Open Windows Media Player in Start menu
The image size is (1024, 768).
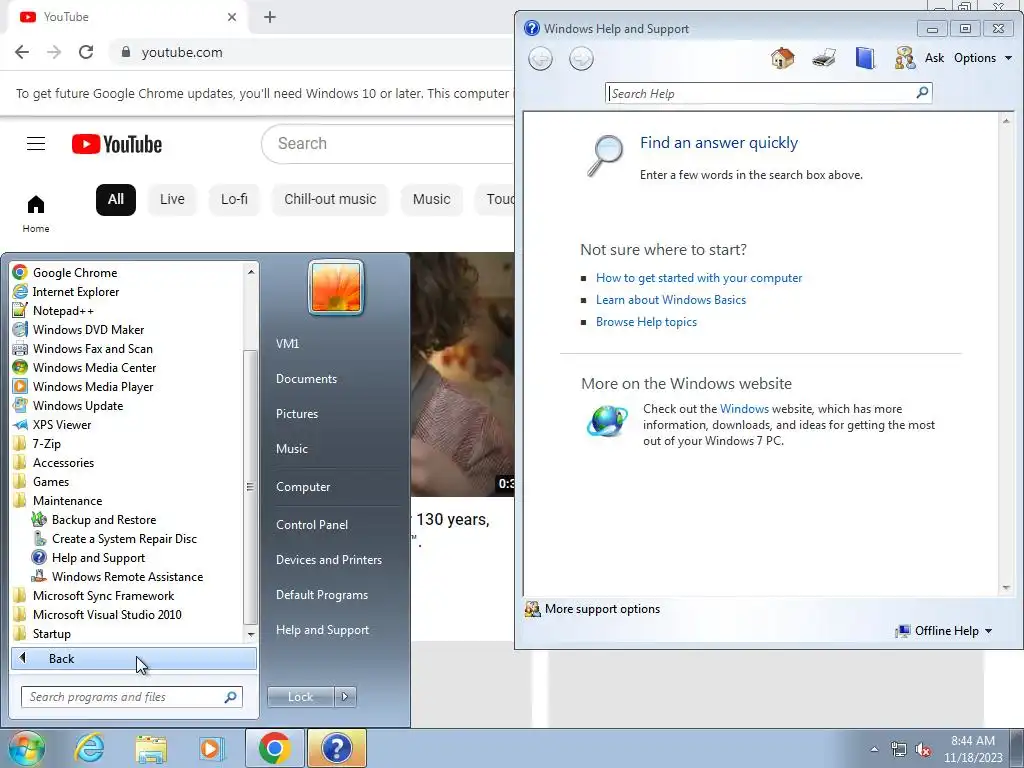[93, 386]
